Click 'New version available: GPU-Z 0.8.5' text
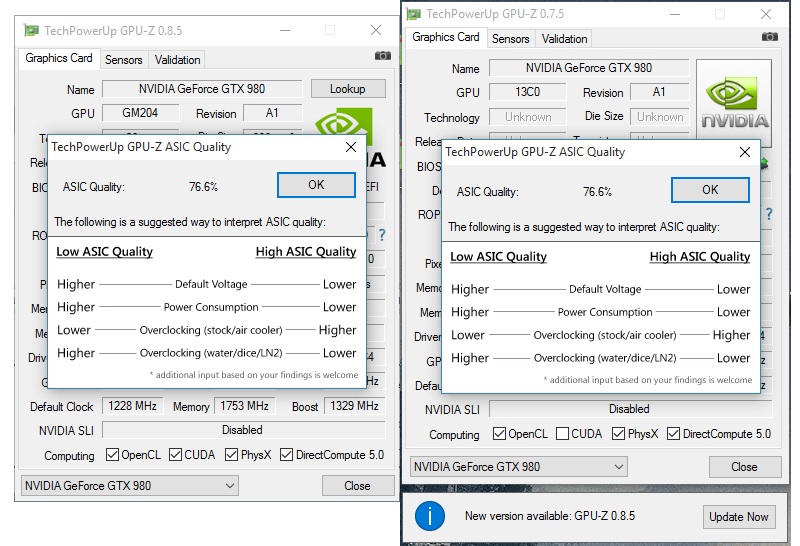Image resolution: width=800 pixels, height=546 pixels. [x=550, y=516]
